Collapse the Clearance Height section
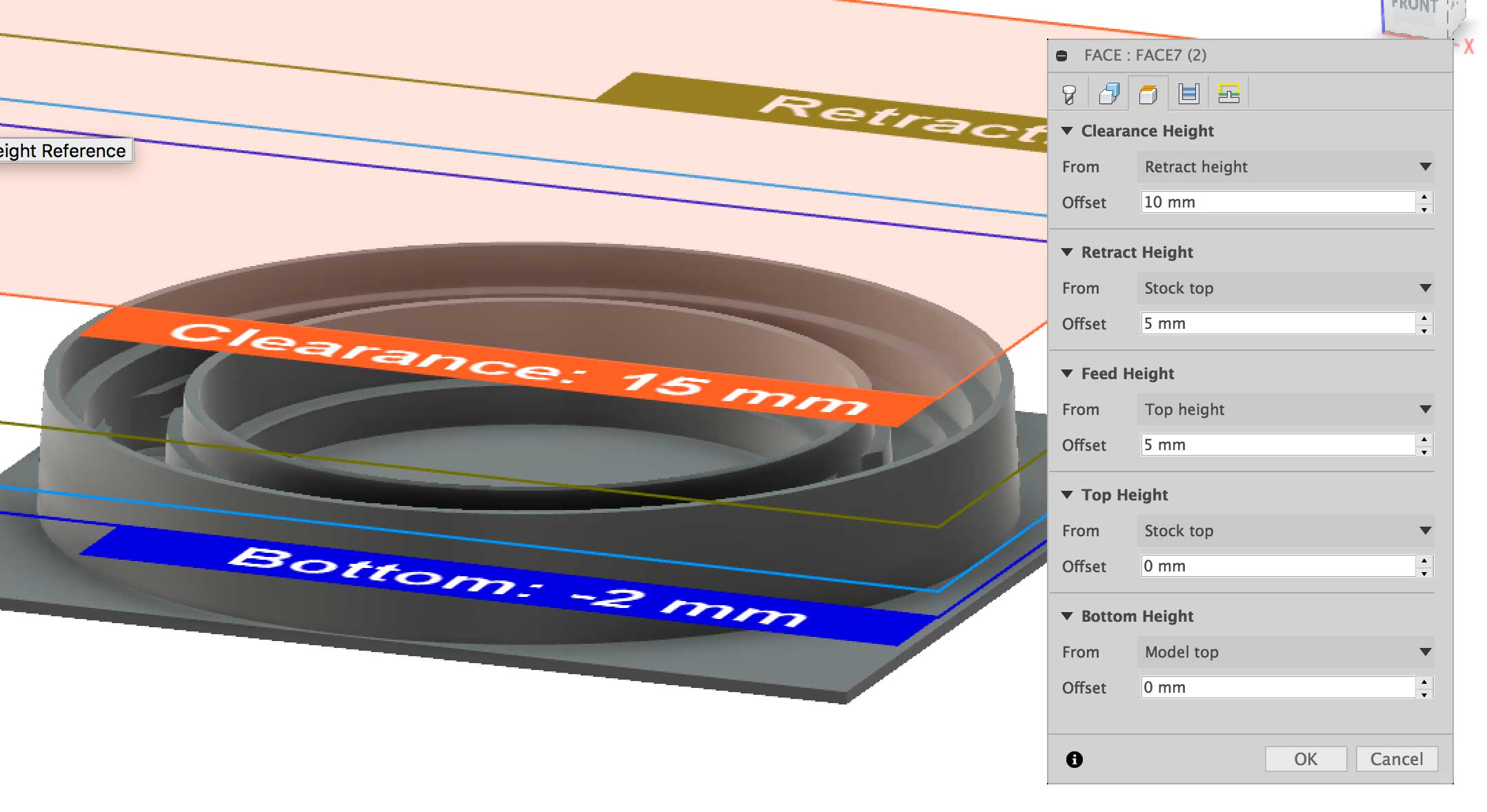The height and width of the screenshot is (812, 1487). point(1067,131)
